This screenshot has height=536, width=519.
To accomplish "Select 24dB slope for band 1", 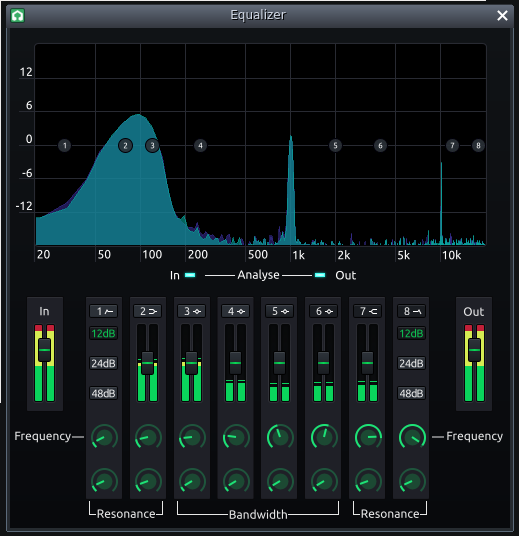I will click(104, 363).
